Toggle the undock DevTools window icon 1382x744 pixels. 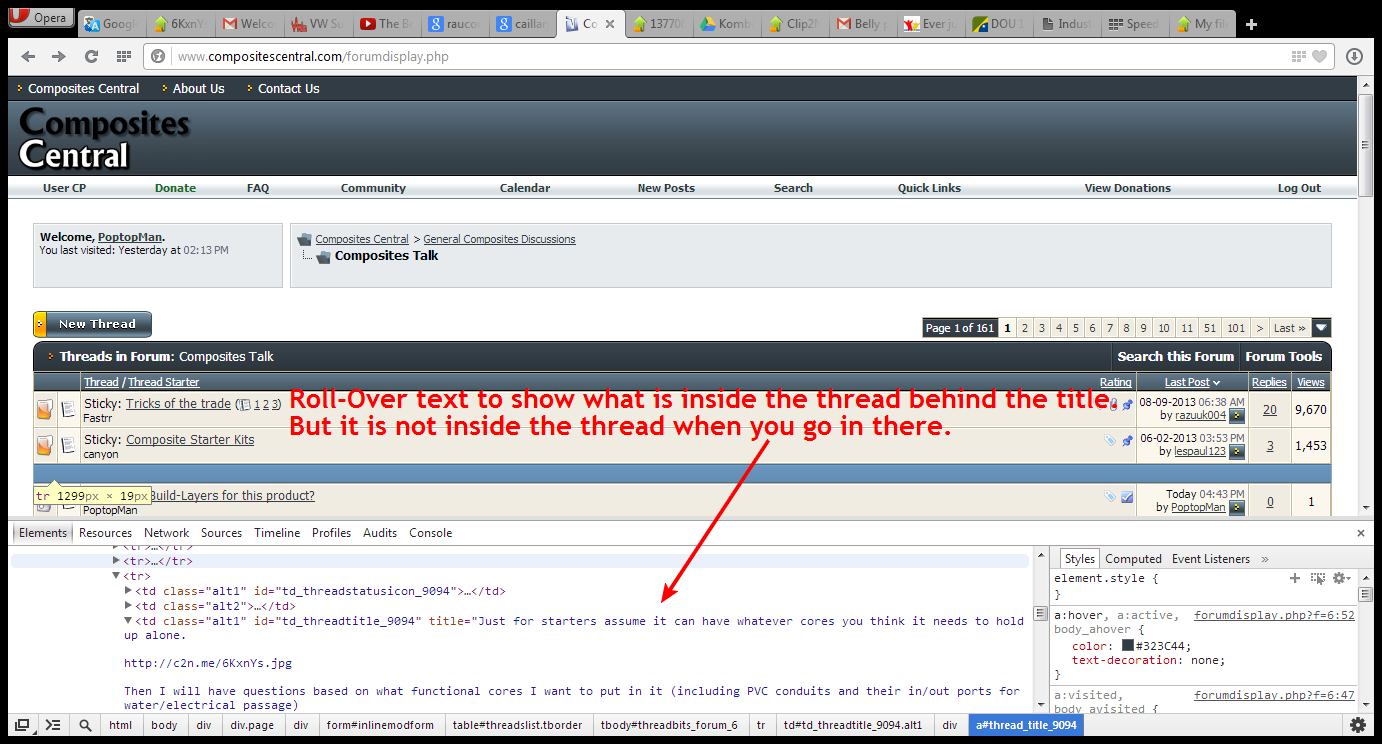(x=21, y=725)
